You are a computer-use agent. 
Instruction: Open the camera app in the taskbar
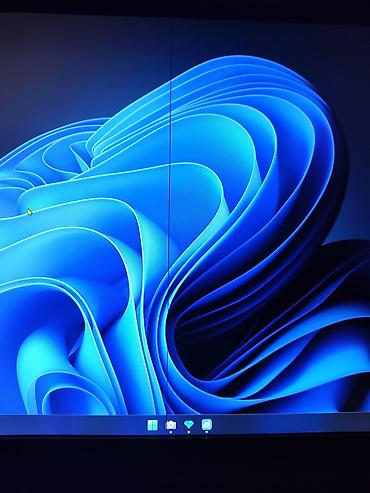tap(171, 425)
